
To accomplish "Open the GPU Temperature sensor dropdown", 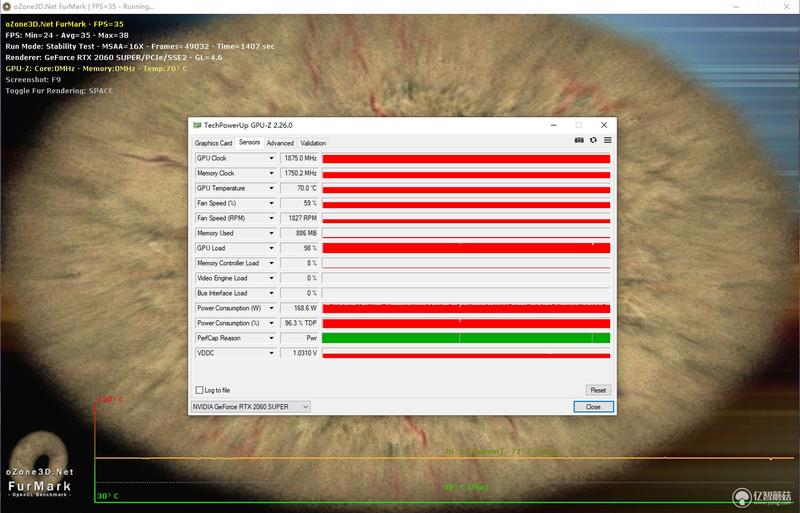I will coord(271,188).
